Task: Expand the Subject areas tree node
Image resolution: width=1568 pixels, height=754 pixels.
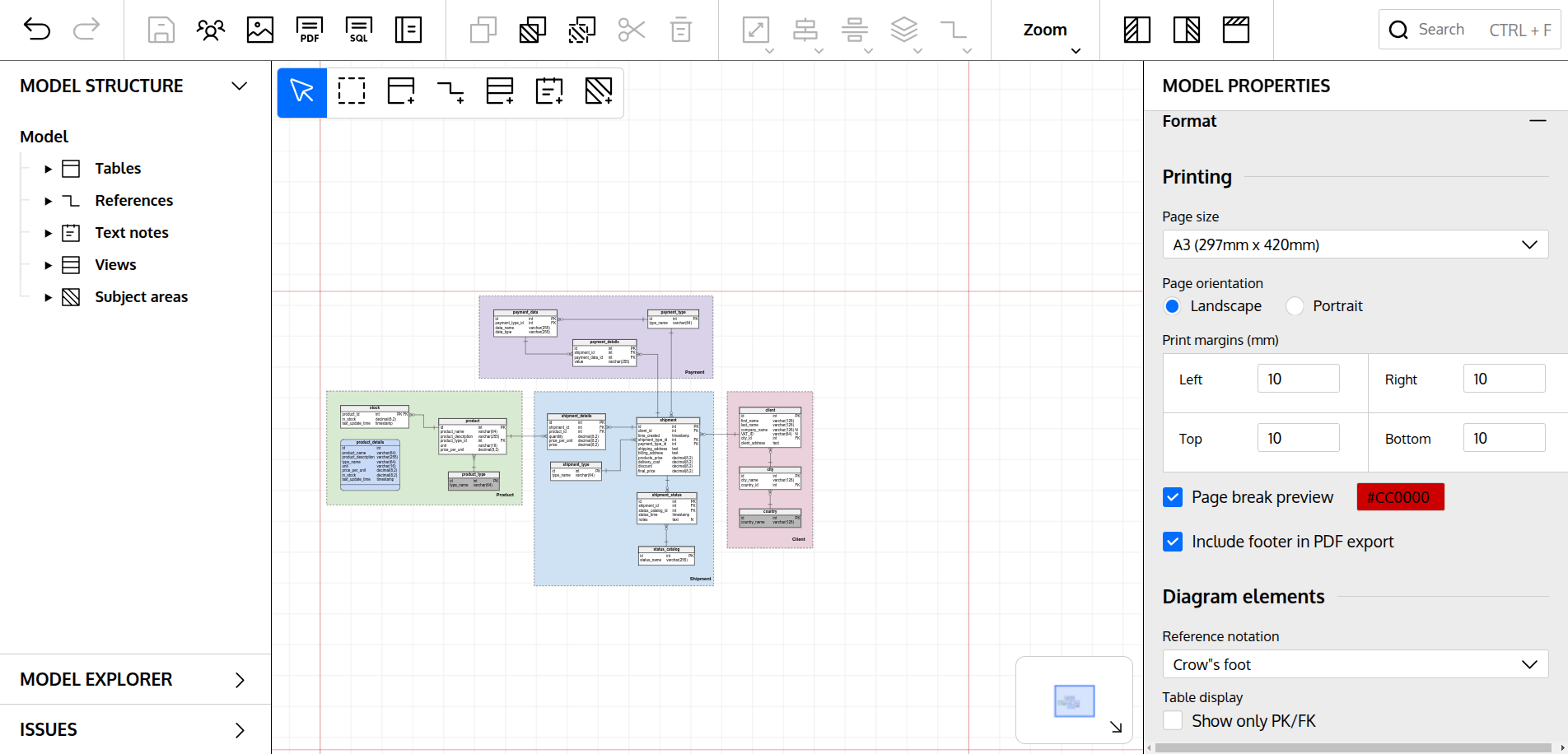Action: click(x=48, y=297)
